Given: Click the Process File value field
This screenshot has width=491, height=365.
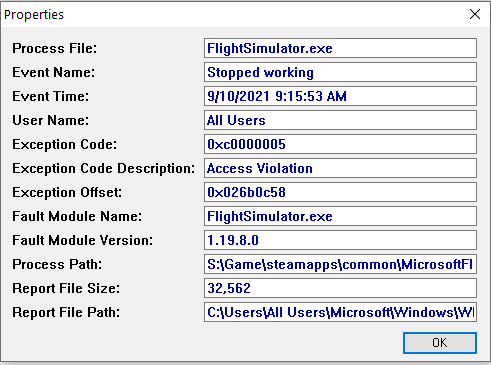Looking at the screenshot, I should [340, 48].
